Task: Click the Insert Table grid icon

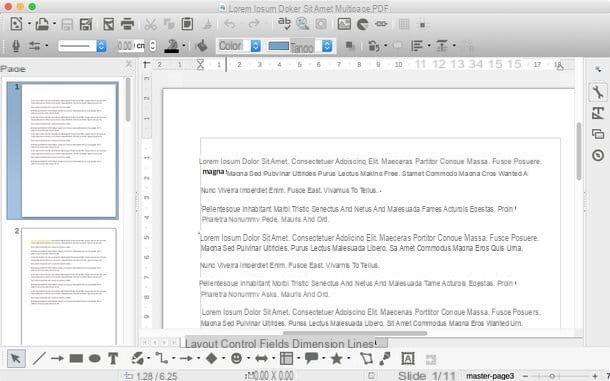Action: point(404,24)
